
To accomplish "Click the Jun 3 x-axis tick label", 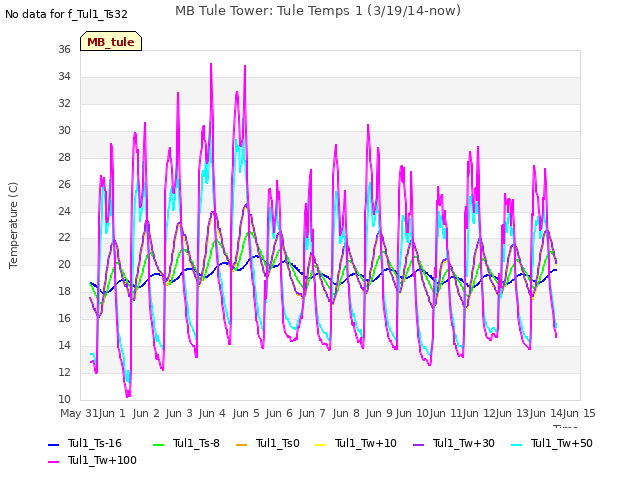I will point(179,413).
